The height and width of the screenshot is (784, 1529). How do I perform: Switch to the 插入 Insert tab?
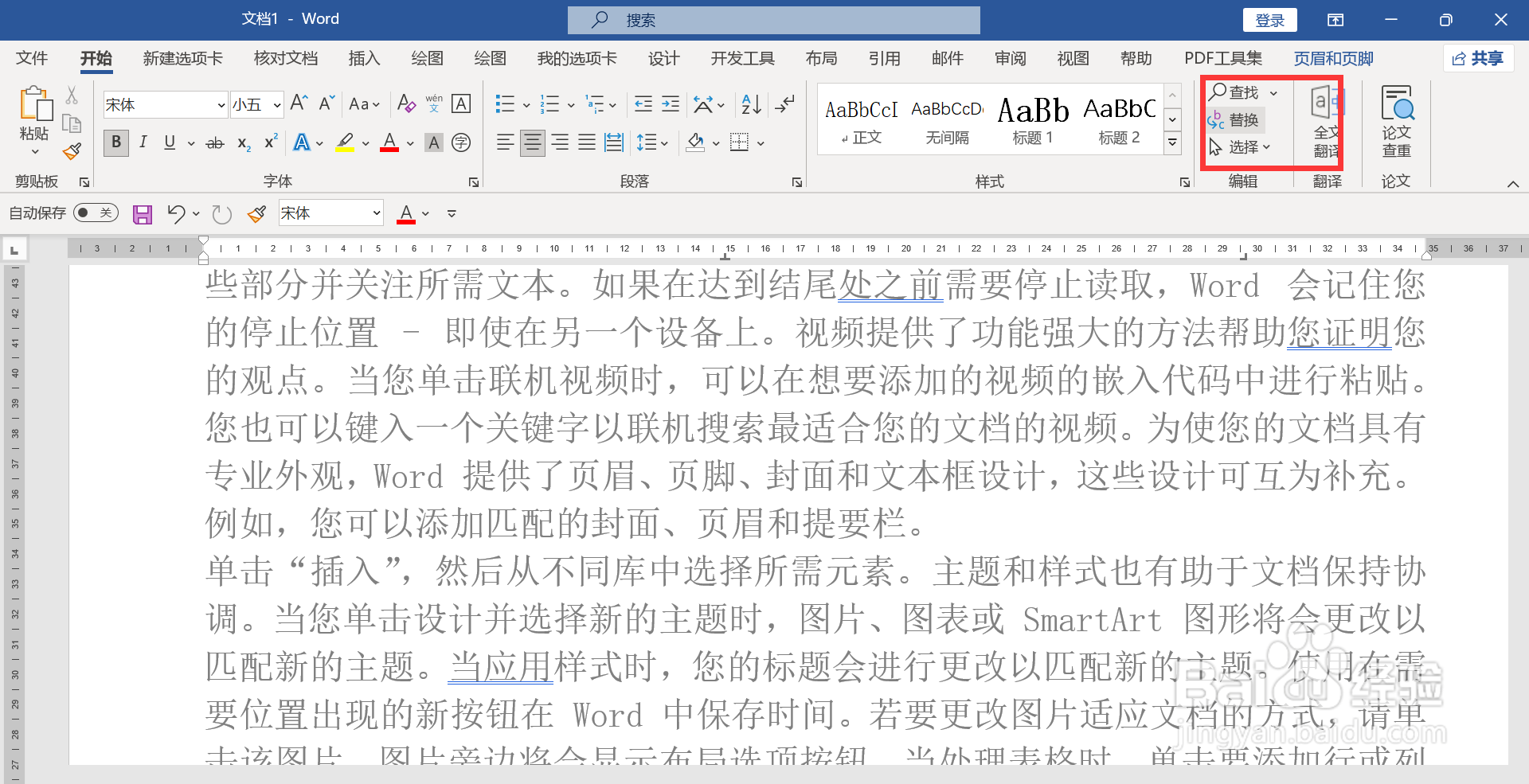[x=364, y=58]
